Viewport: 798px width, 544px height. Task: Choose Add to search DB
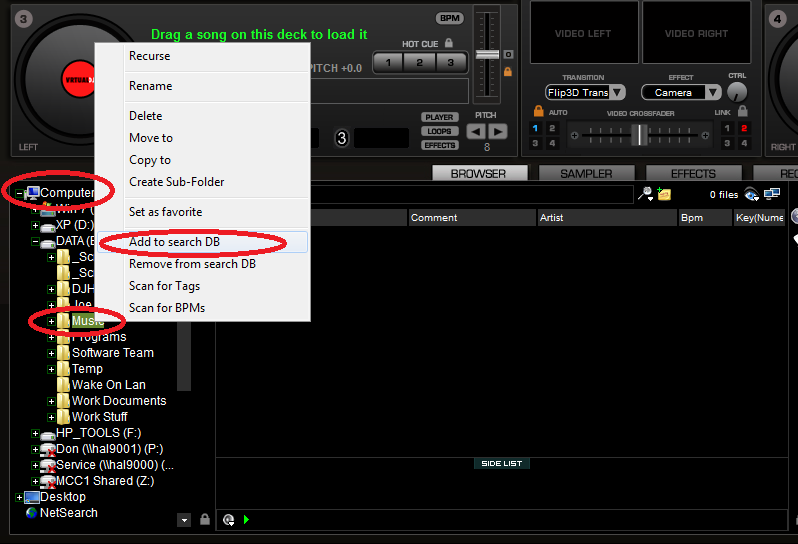coord(203,242)
